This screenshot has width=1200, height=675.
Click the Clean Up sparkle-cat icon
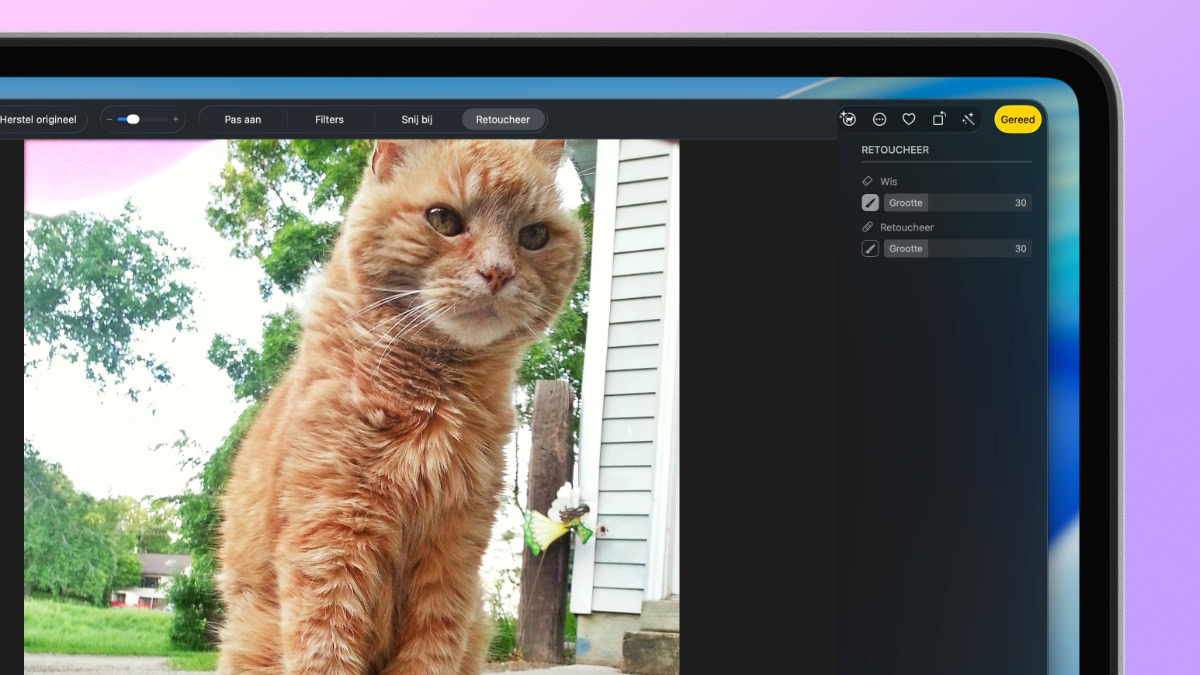click(849, 119)
